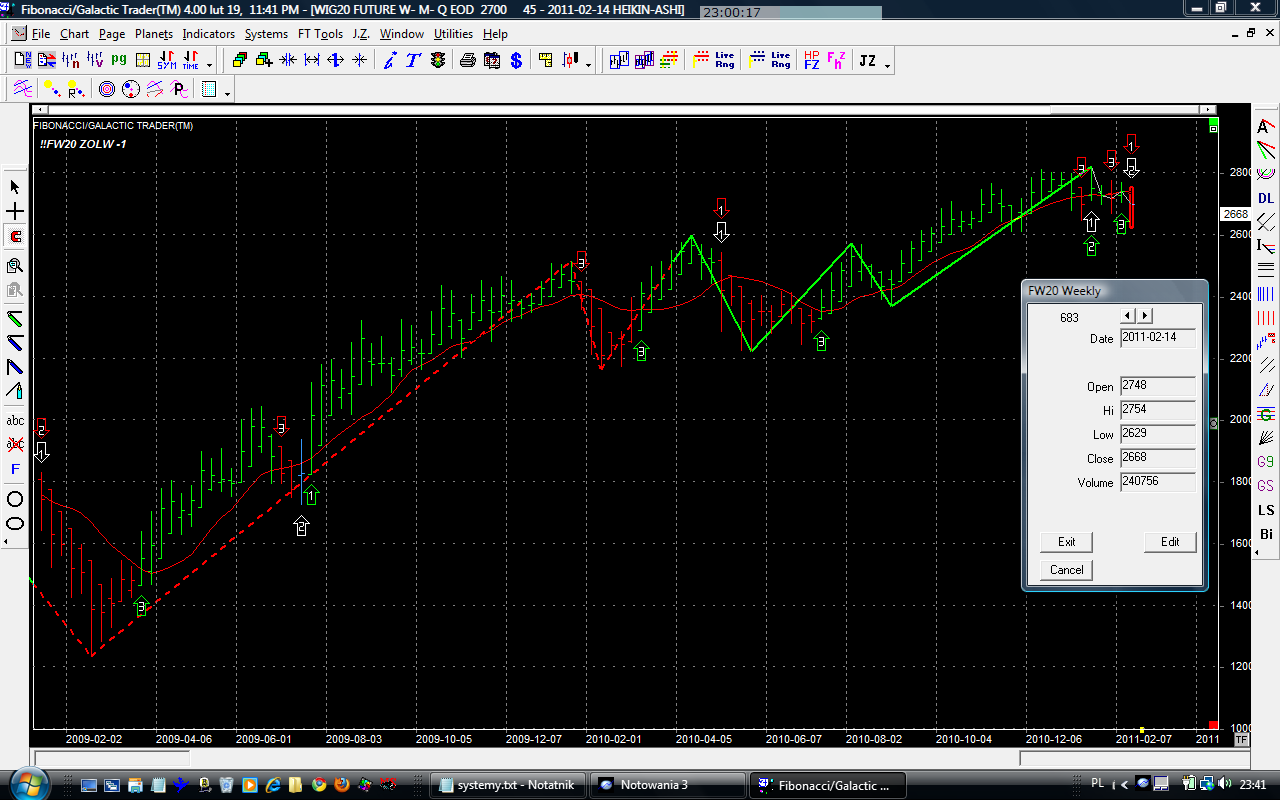Open the FT Tools menu

coord(320,33)
